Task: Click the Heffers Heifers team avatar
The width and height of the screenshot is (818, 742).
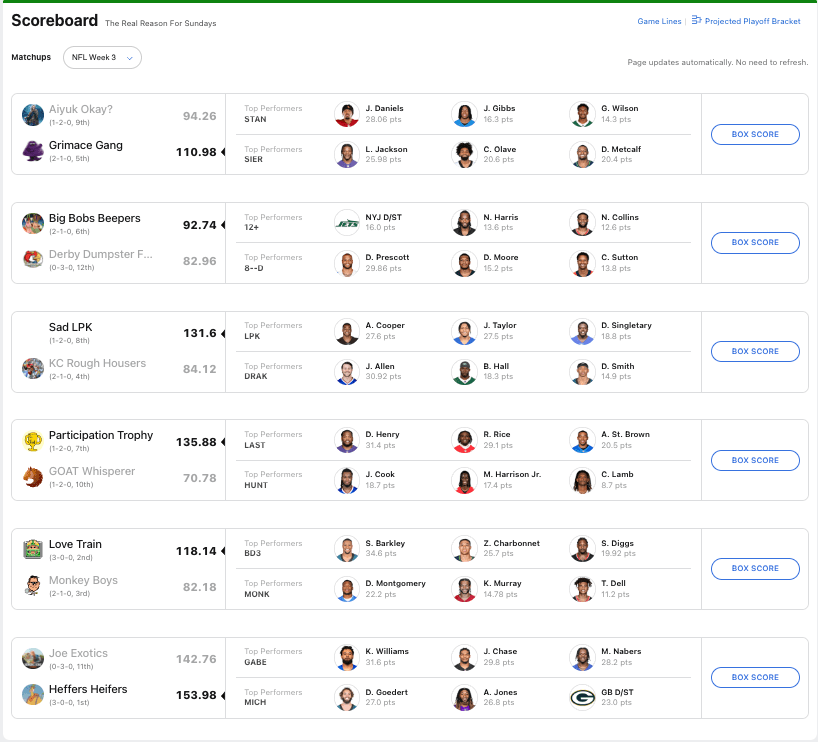Action: (x=33, y=694)
